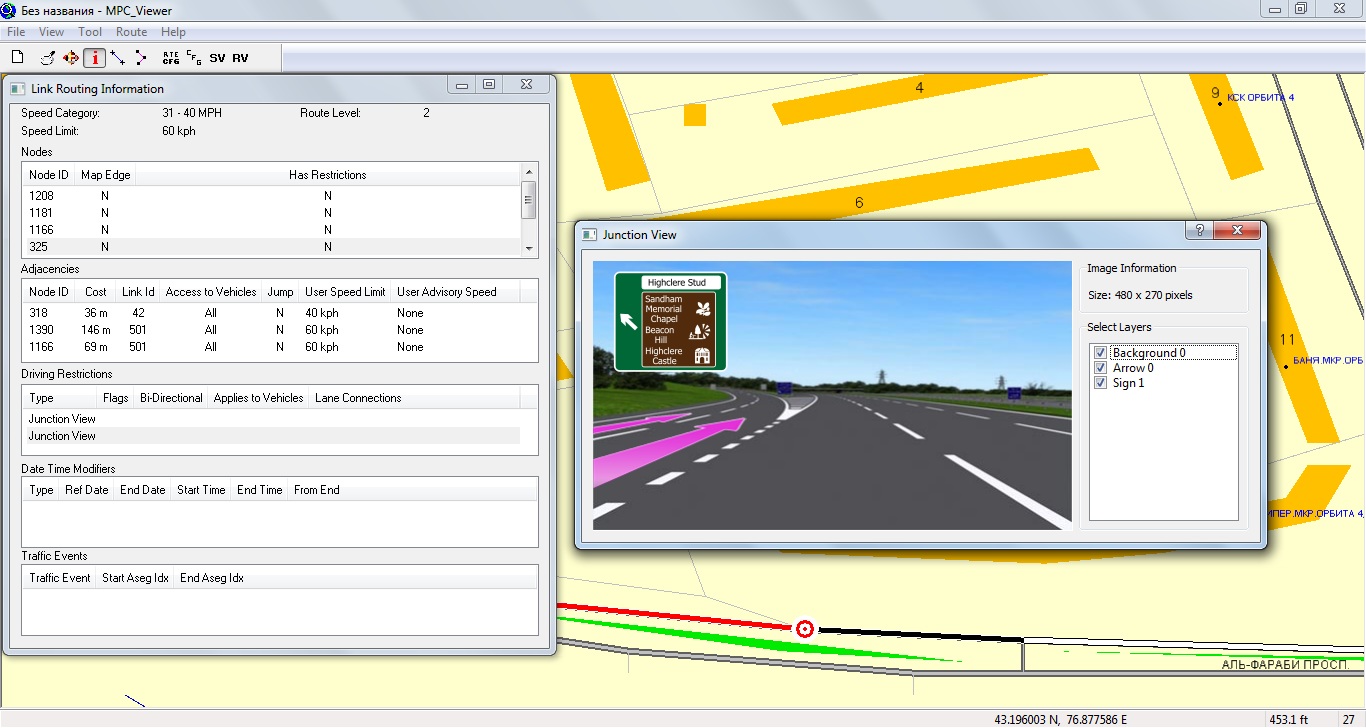The image size is (1366, 728).
Task: Click the red target marker on map
Action: [804, 629]
